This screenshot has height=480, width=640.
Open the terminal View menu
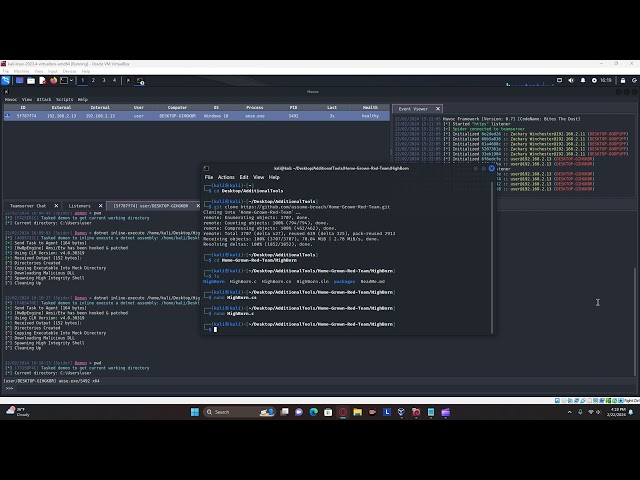(258, 177)
